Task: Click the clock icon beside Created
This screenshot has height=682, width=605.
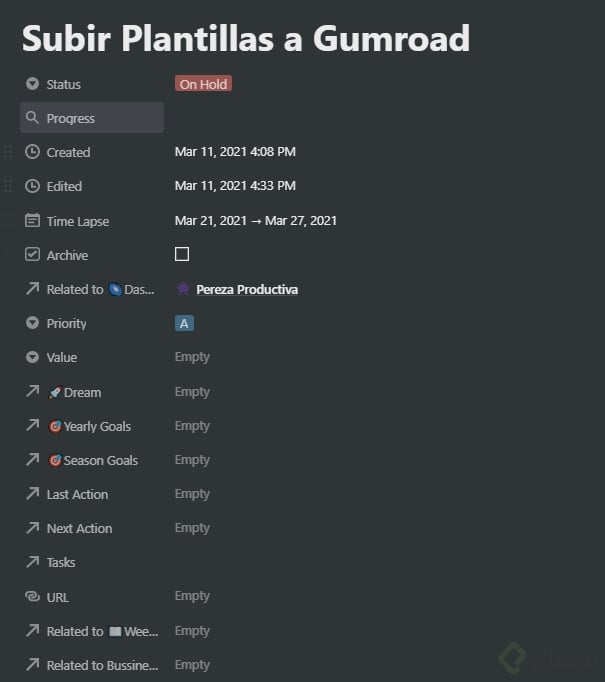Action: pos(33,152)
